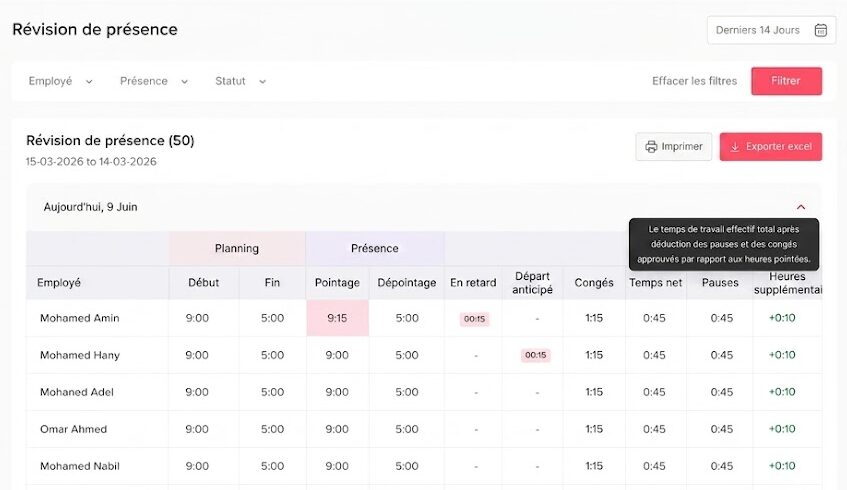Click the Pointage 9:00 for Mohamed Hany

pyautogui.click(x=337, y=355)
